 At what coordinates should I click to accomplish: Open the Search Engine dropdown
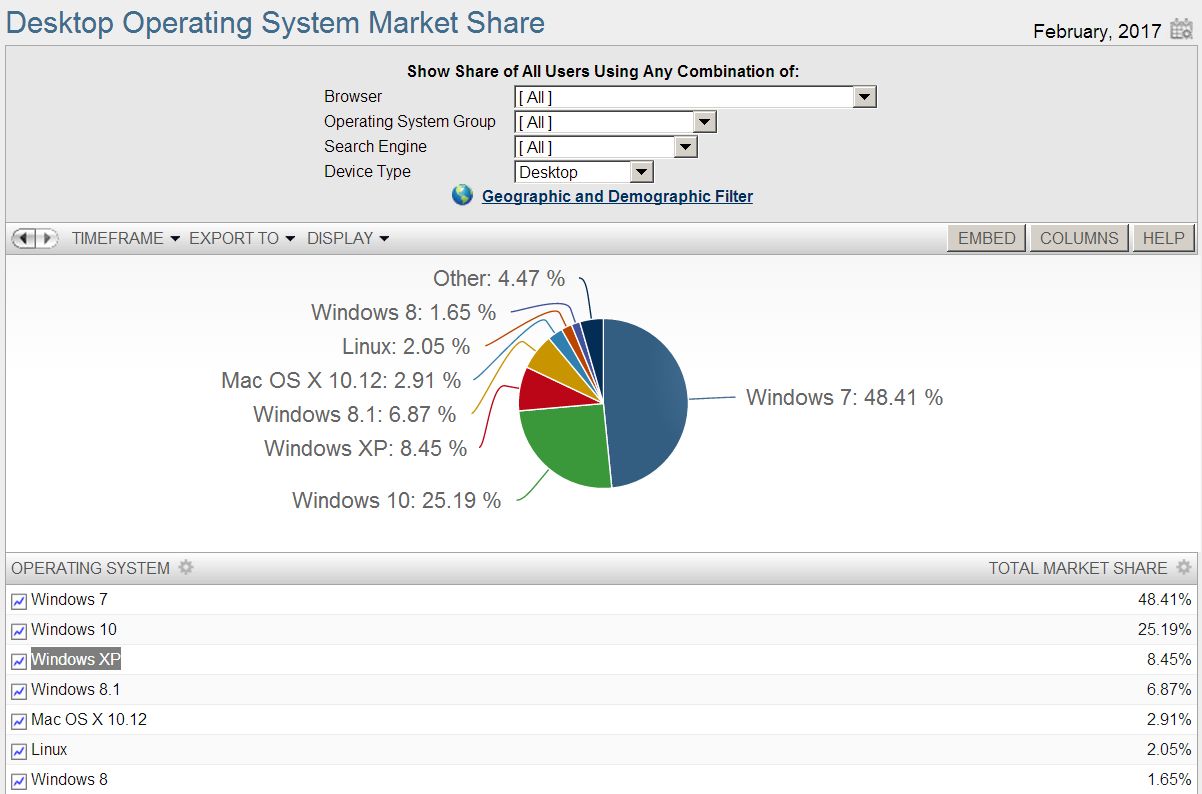pyautogui.click(x=687, y=146)
